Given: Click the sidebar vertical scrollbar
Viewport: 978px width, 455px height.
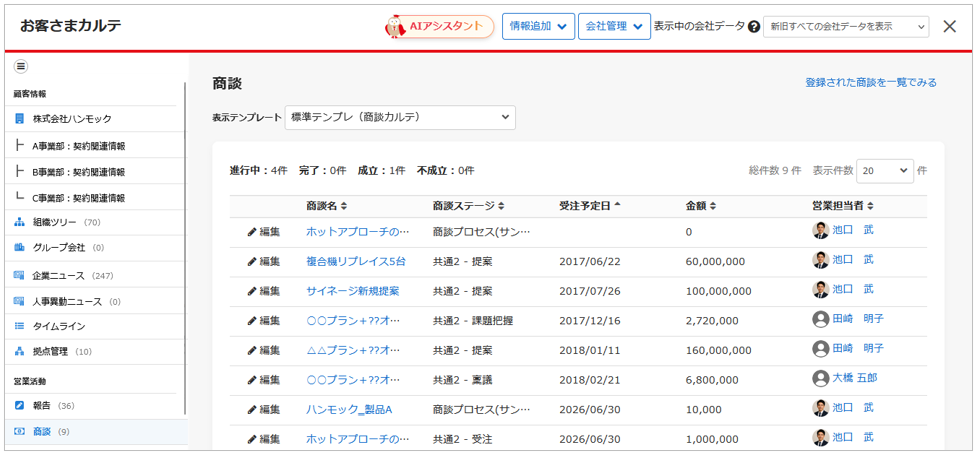Looking at the screenshot, I should pyautogui.click(x=186, y=250).
